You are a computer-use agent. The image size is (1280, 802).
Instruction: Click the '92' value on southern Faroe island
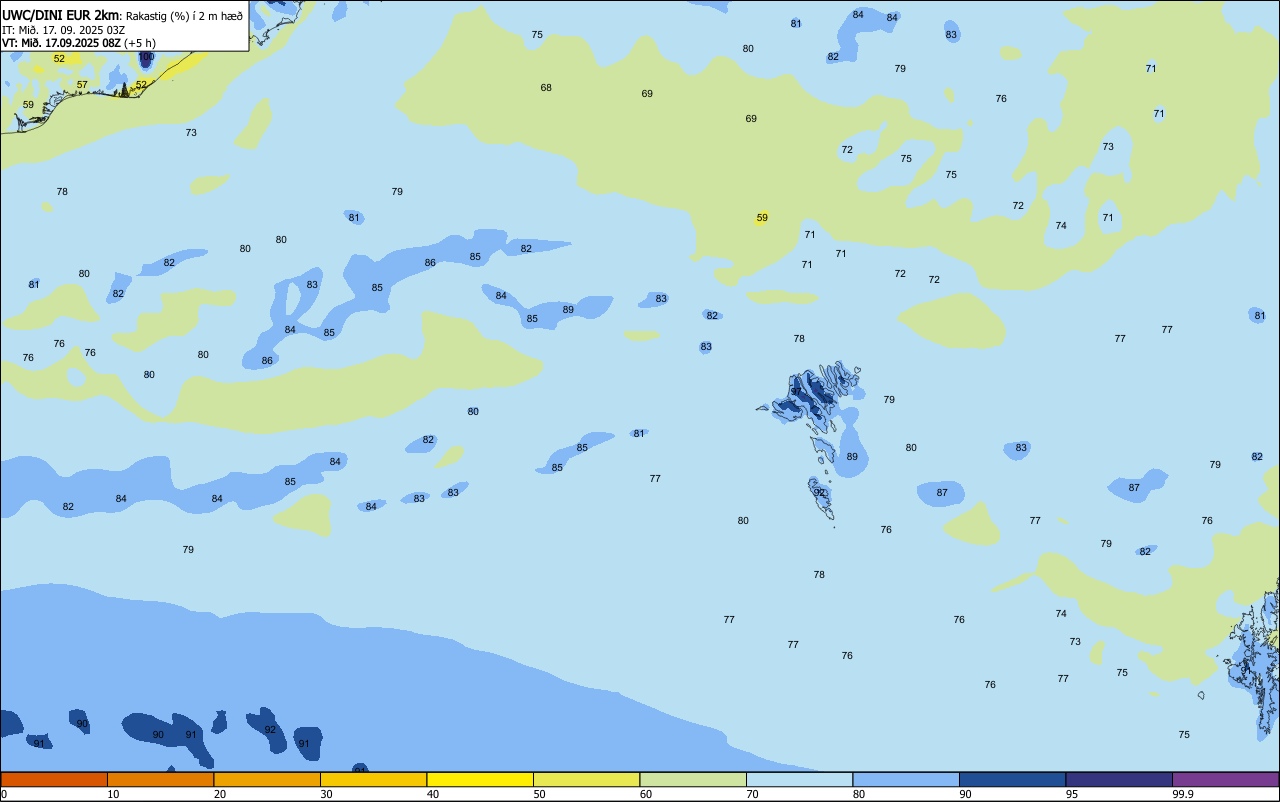click(x=820, y=493)
